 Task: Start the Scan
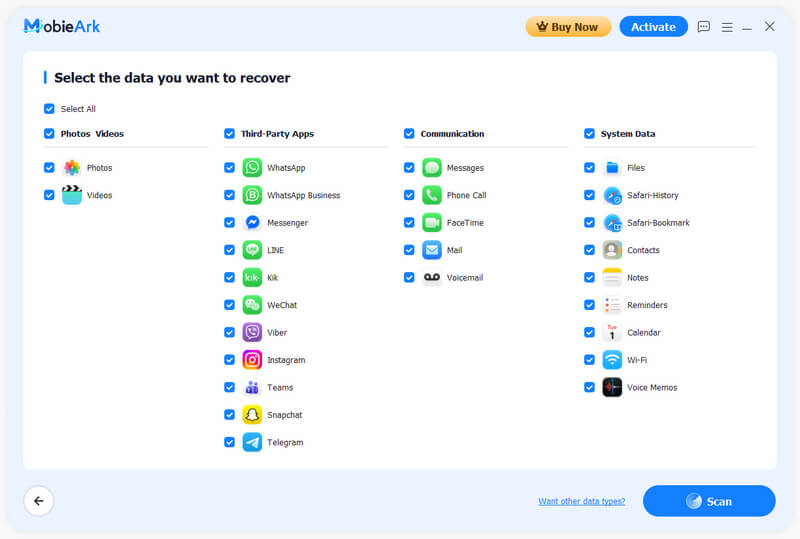click(709, 501)
